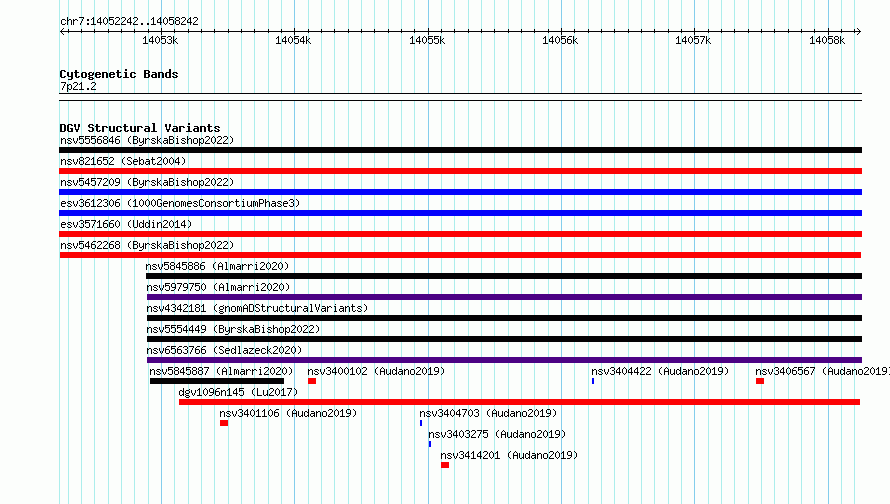Select the DGV Structural Variants track title

click(140, 128)
